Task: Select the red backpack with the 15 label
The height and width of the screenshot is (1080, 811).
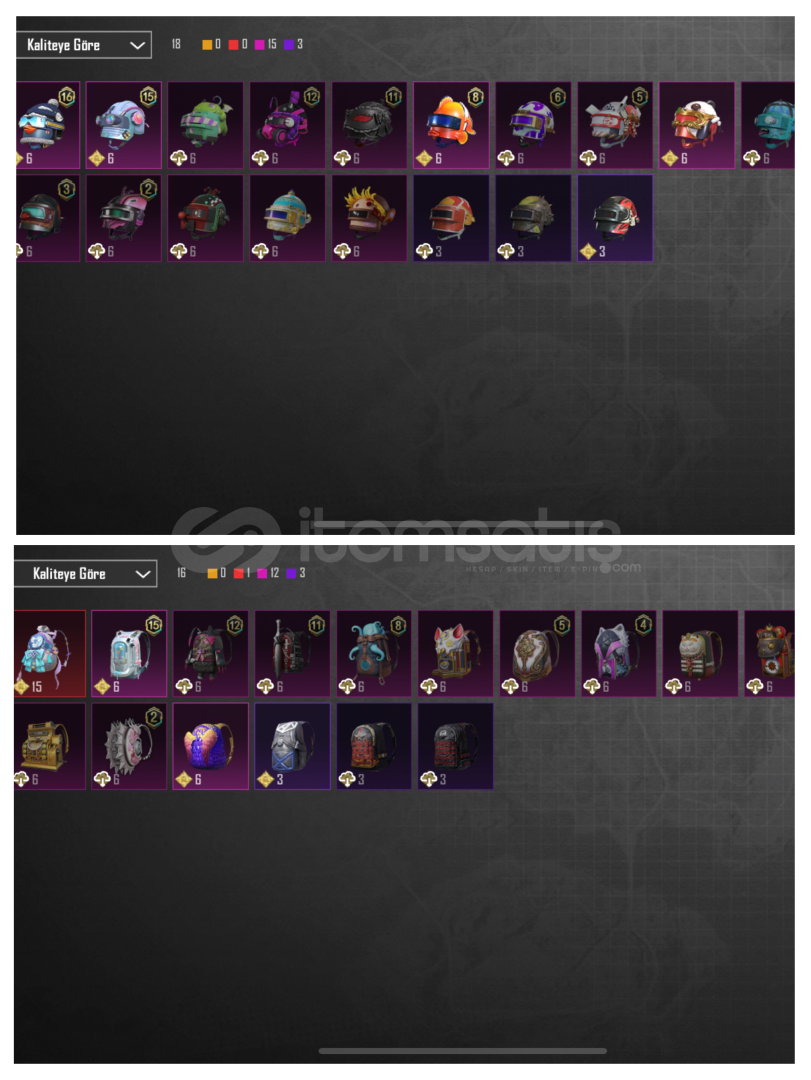Action: point(50,654)
